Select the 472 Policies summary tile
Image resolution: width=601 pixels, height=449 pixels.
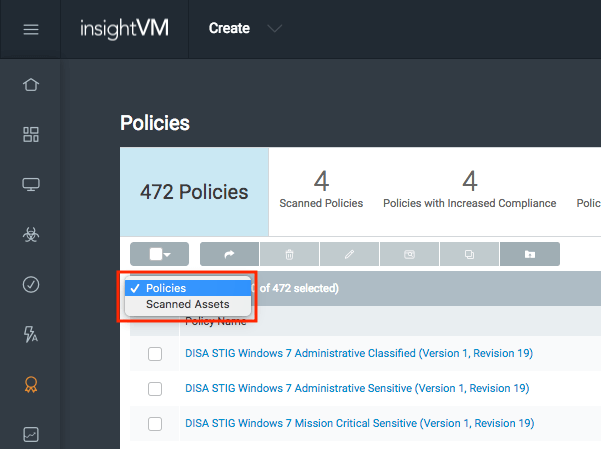tap(194, 192)
